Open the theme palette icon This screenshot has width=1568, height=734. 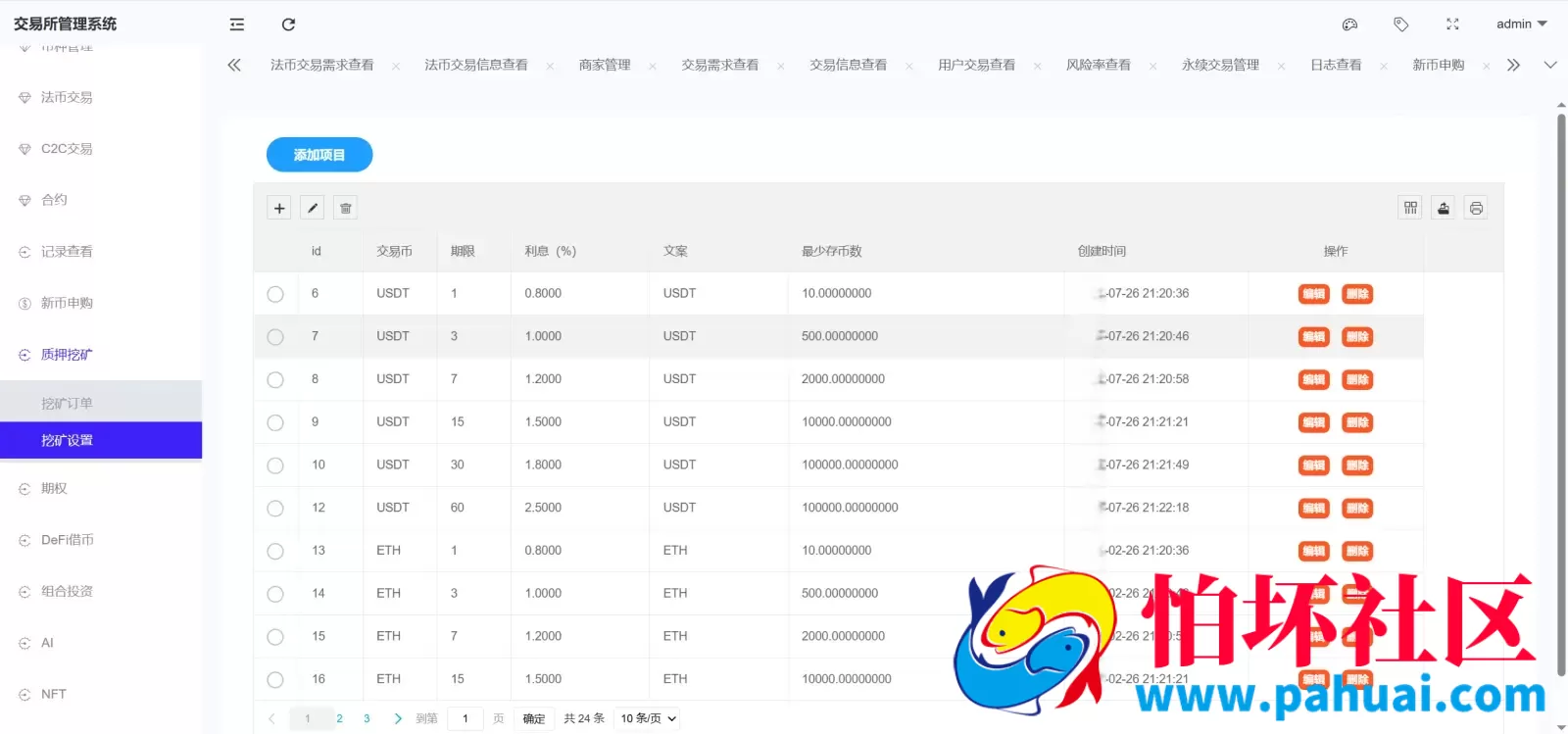[1349, 24]
